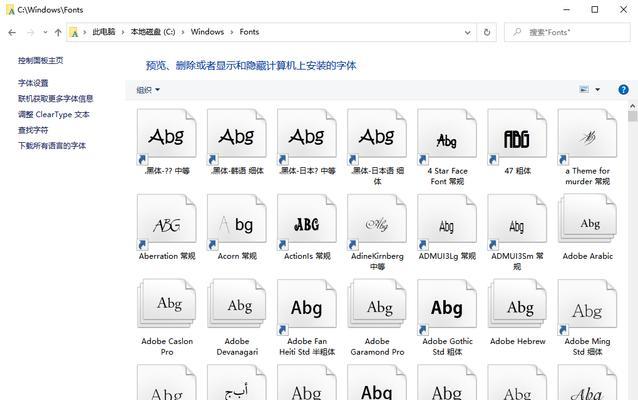
Task: Click the view layout icon
Action: click(x=584, y=89)
